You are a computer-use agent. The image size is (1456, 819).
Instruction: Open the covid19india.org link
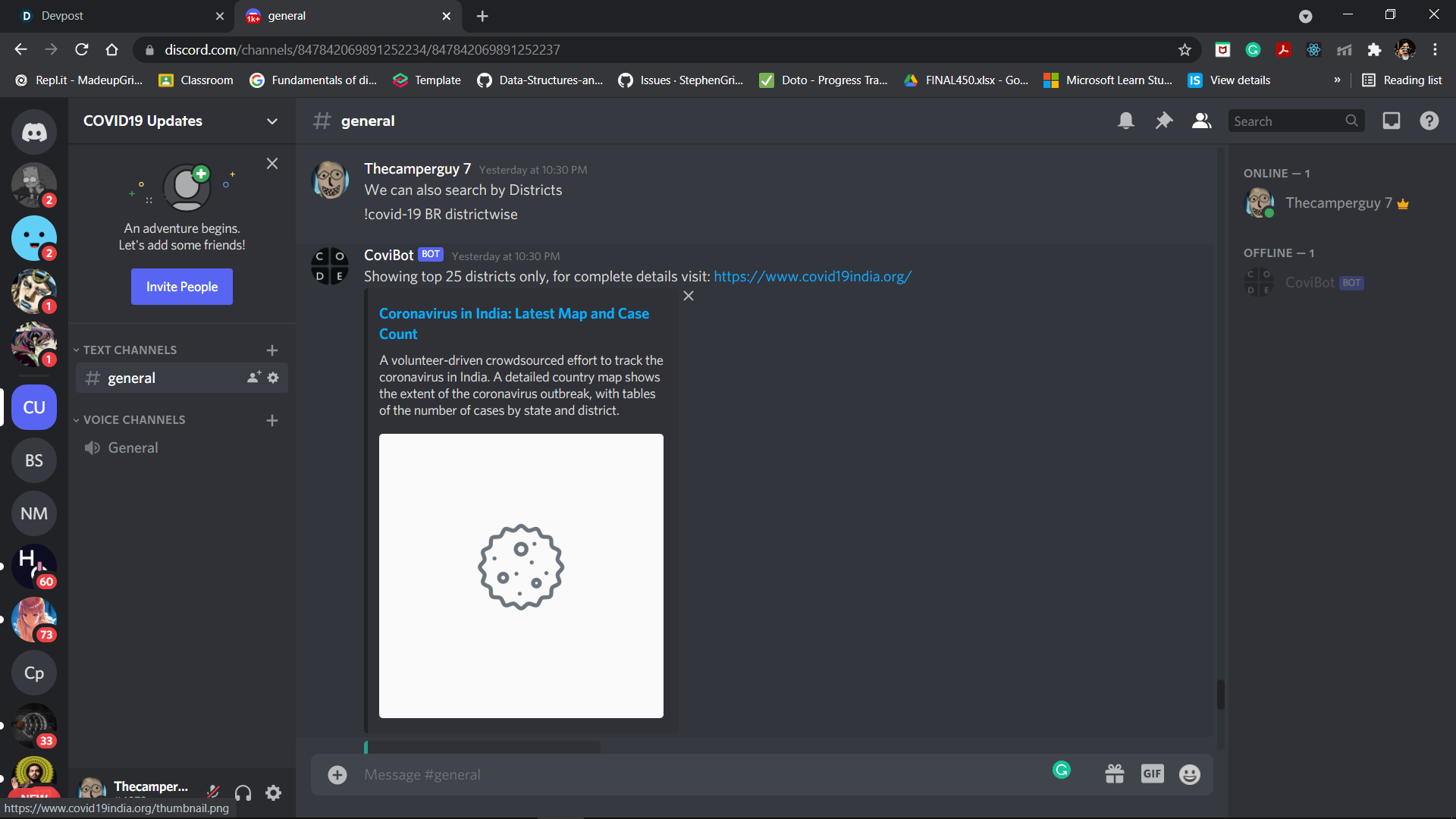[812, 276]
